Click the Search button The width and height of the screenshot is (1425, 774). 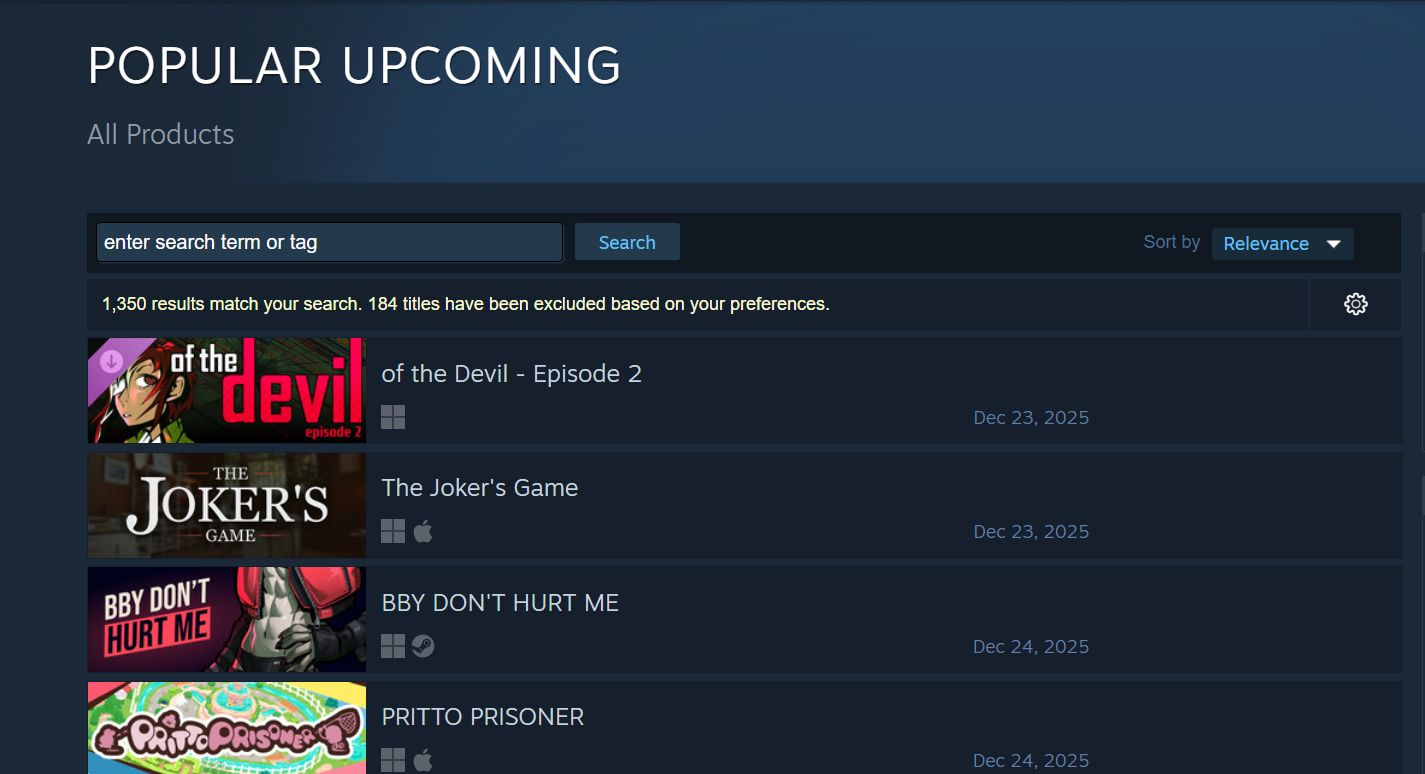coord(627,242)
